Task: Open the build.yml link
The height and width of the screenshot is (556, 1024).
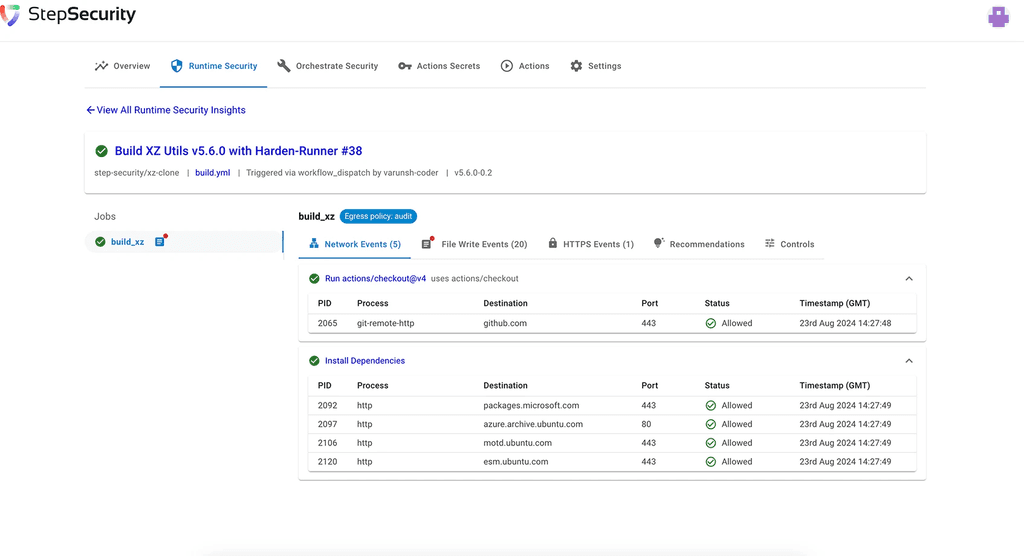Action: coord(212,173)
